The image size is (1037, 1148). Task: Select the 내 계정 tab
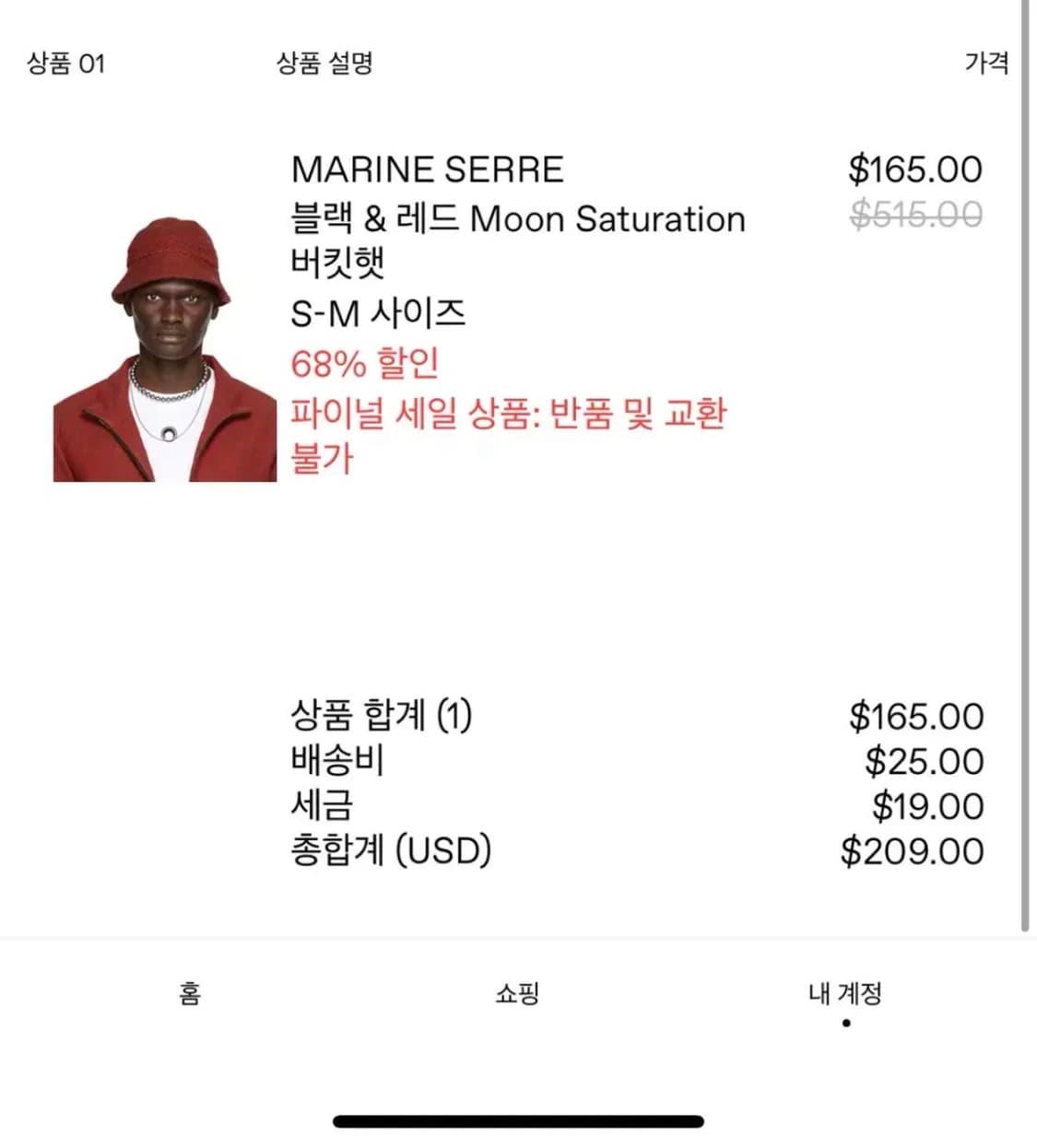(x=844, y=994)
